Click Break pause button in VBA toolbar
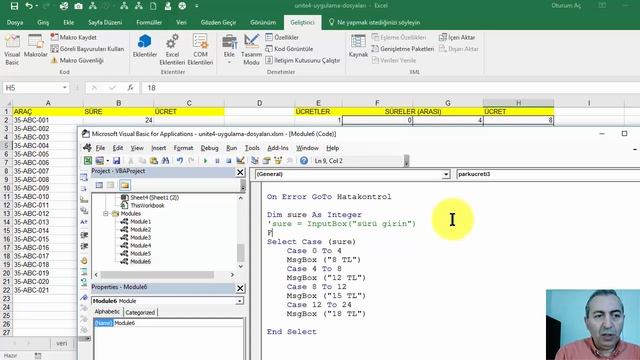This screenshot has height=360, width=640. tap(217, 161)
